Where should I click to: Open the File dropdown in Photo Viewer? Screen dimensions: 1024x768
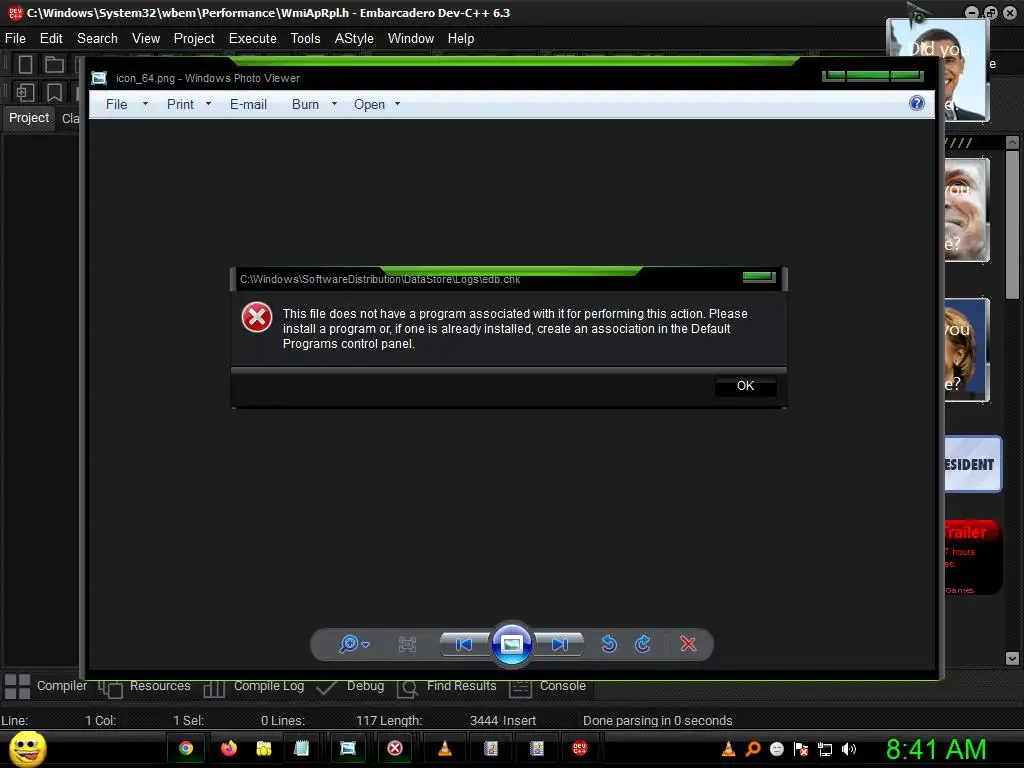tap(127, 104)
